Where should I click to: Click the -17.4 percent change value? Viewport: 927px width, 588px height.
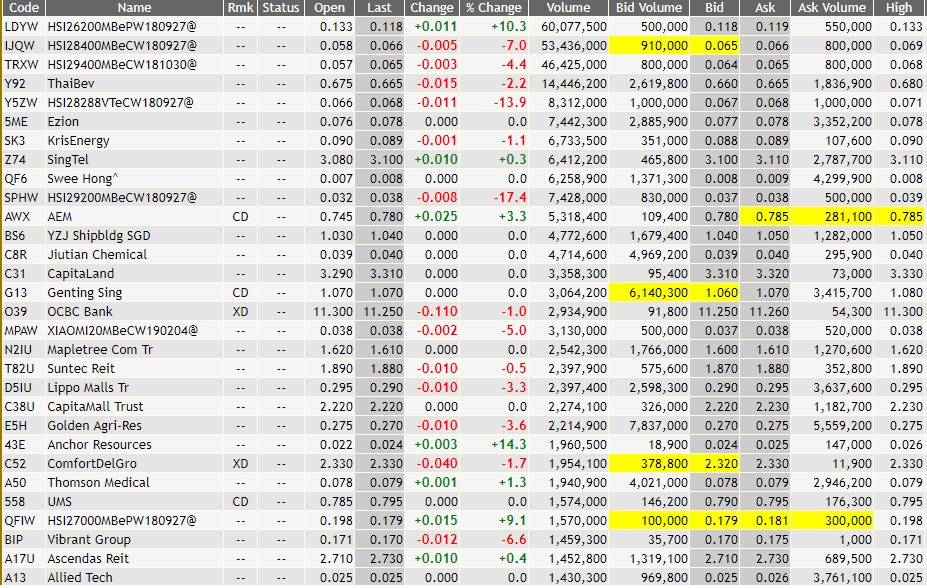(510, 197)
